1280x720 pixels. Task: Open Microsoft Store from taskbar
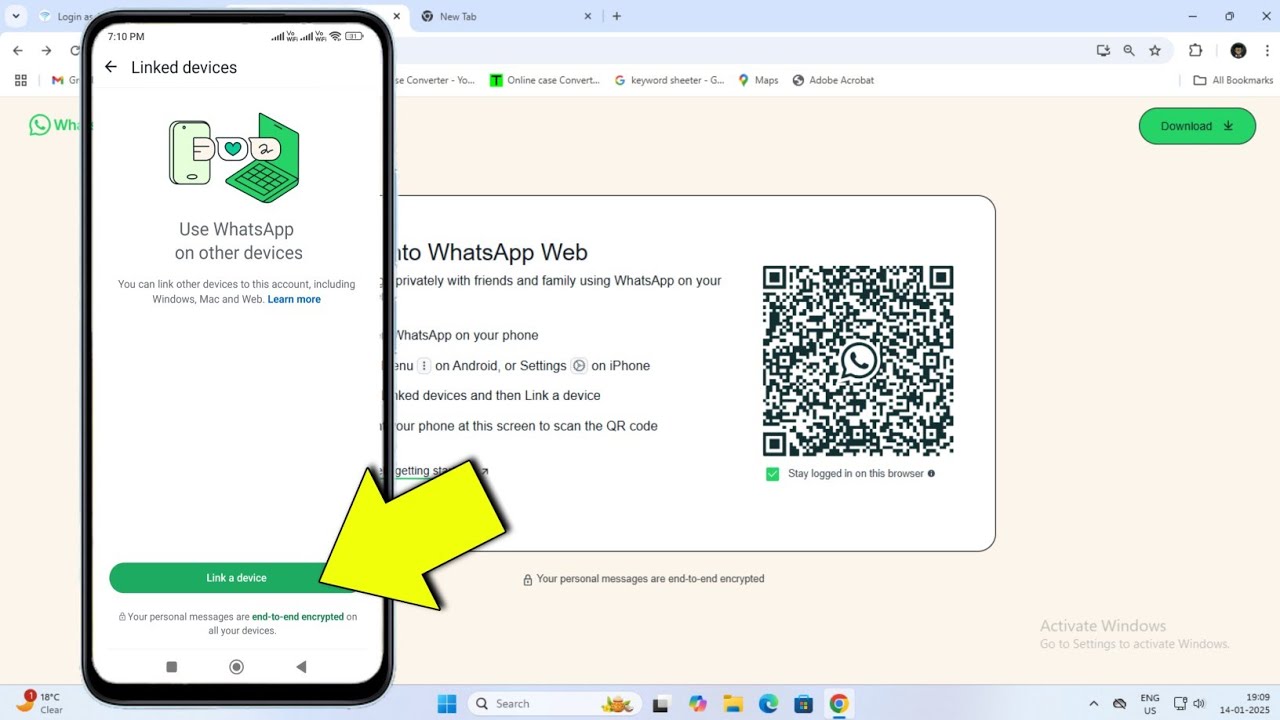(803, 704)
